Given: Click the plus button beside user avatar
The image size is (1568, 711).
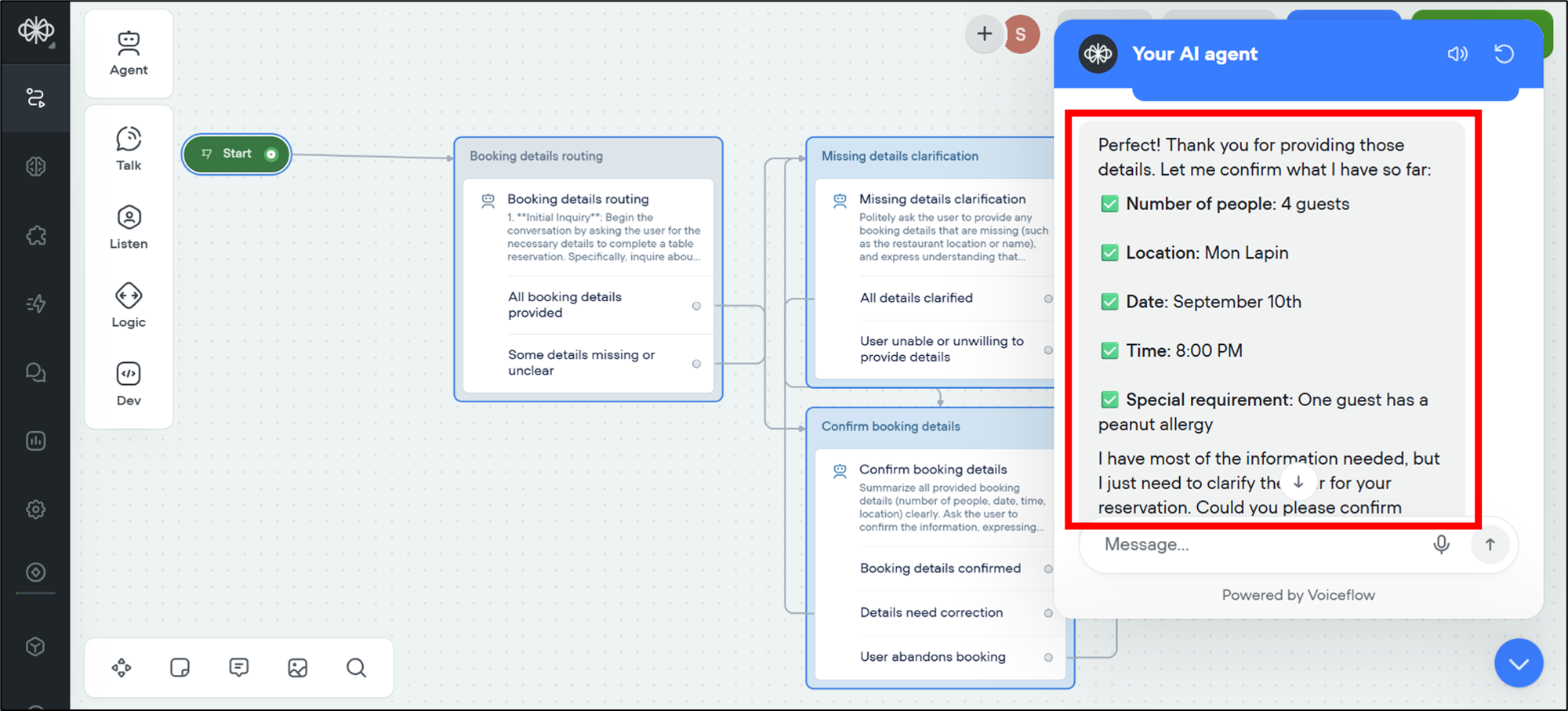Looking at the screenshot, I should (984, 34).
